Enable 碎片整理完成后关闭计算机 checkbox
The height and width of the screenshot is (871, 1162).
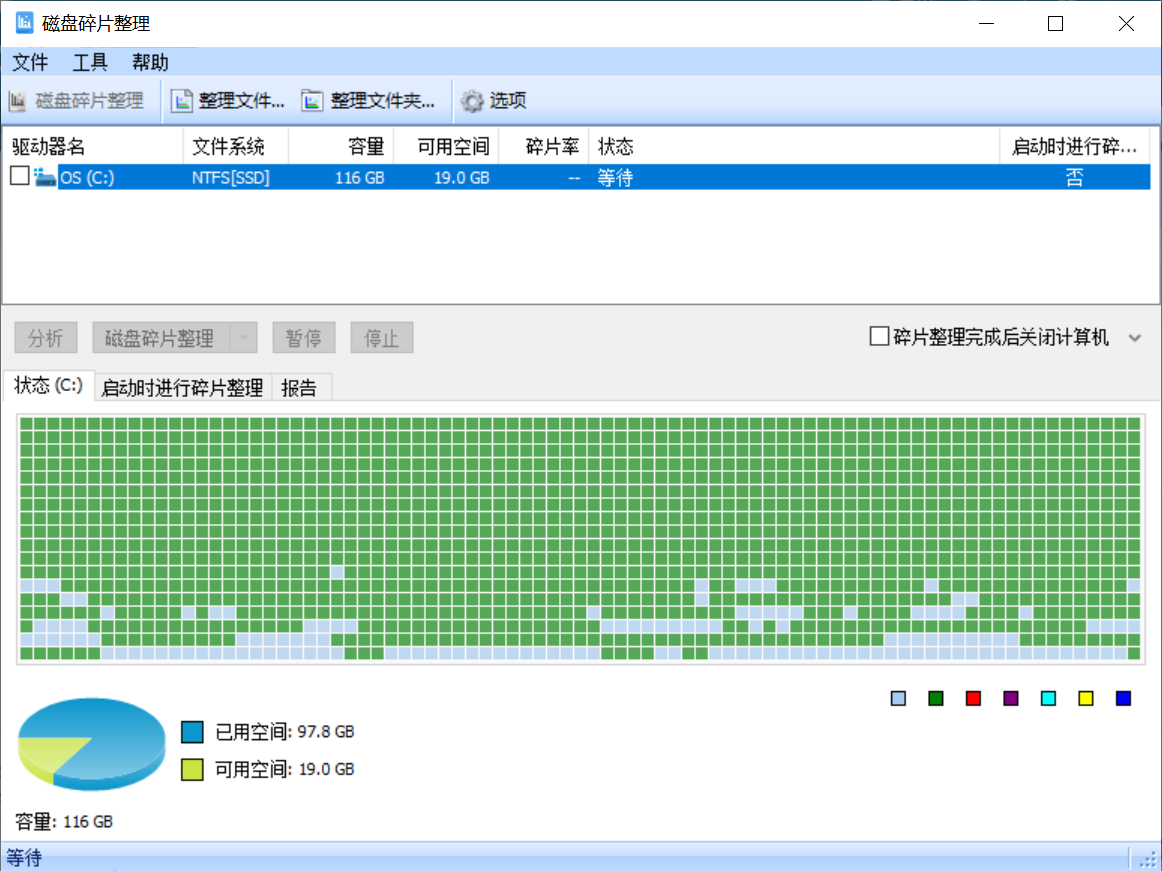879,337
